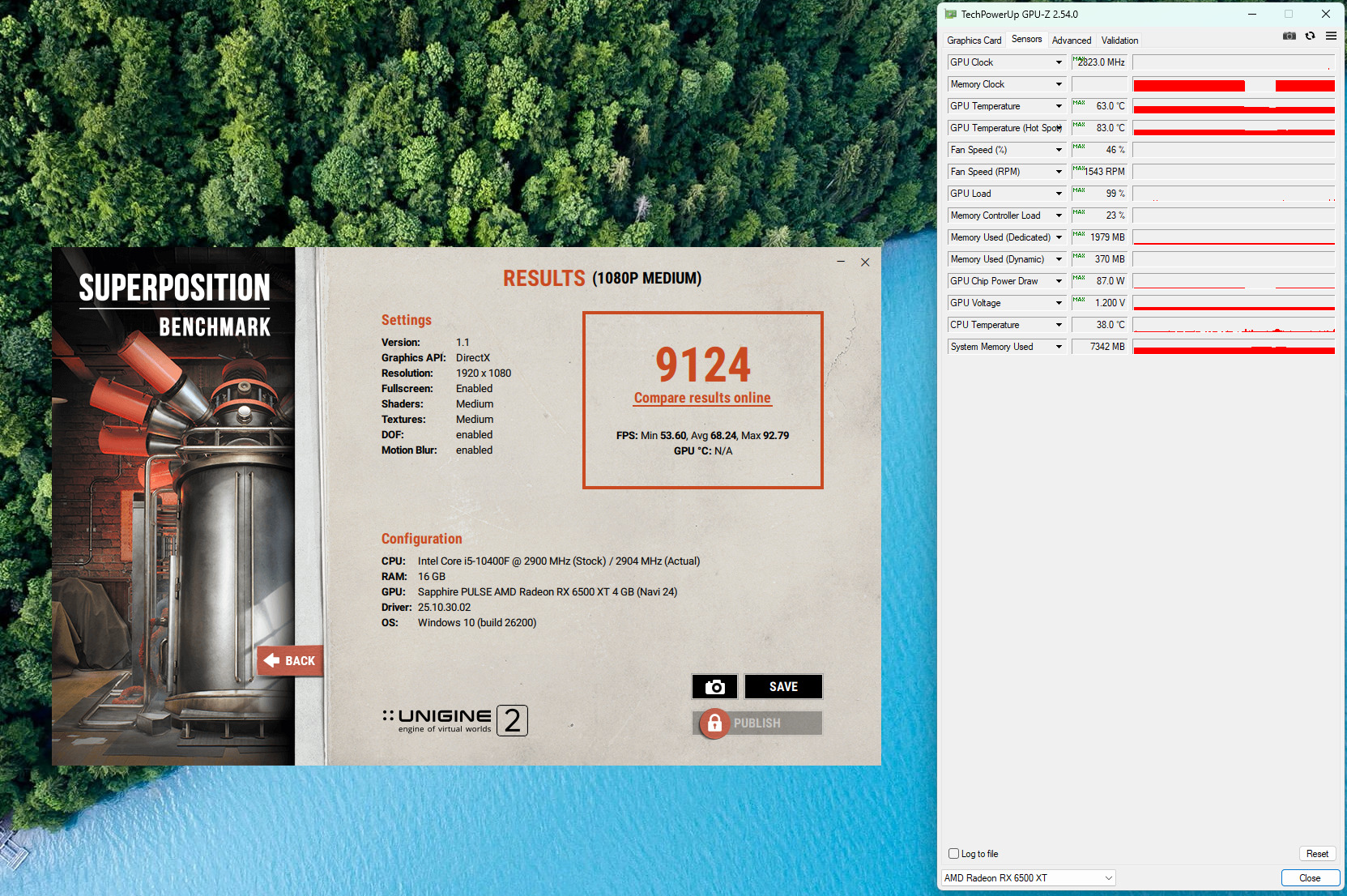The image size is (1347, 896).
Task: Click the System Memory Used history graph
Action: [x=1234, y=347]
